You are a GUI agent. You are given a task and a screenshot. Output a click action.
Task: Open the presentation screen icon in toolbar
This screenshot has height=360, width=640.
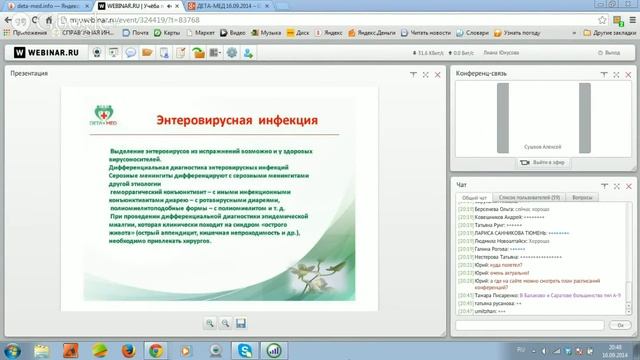tap(113, 53)
